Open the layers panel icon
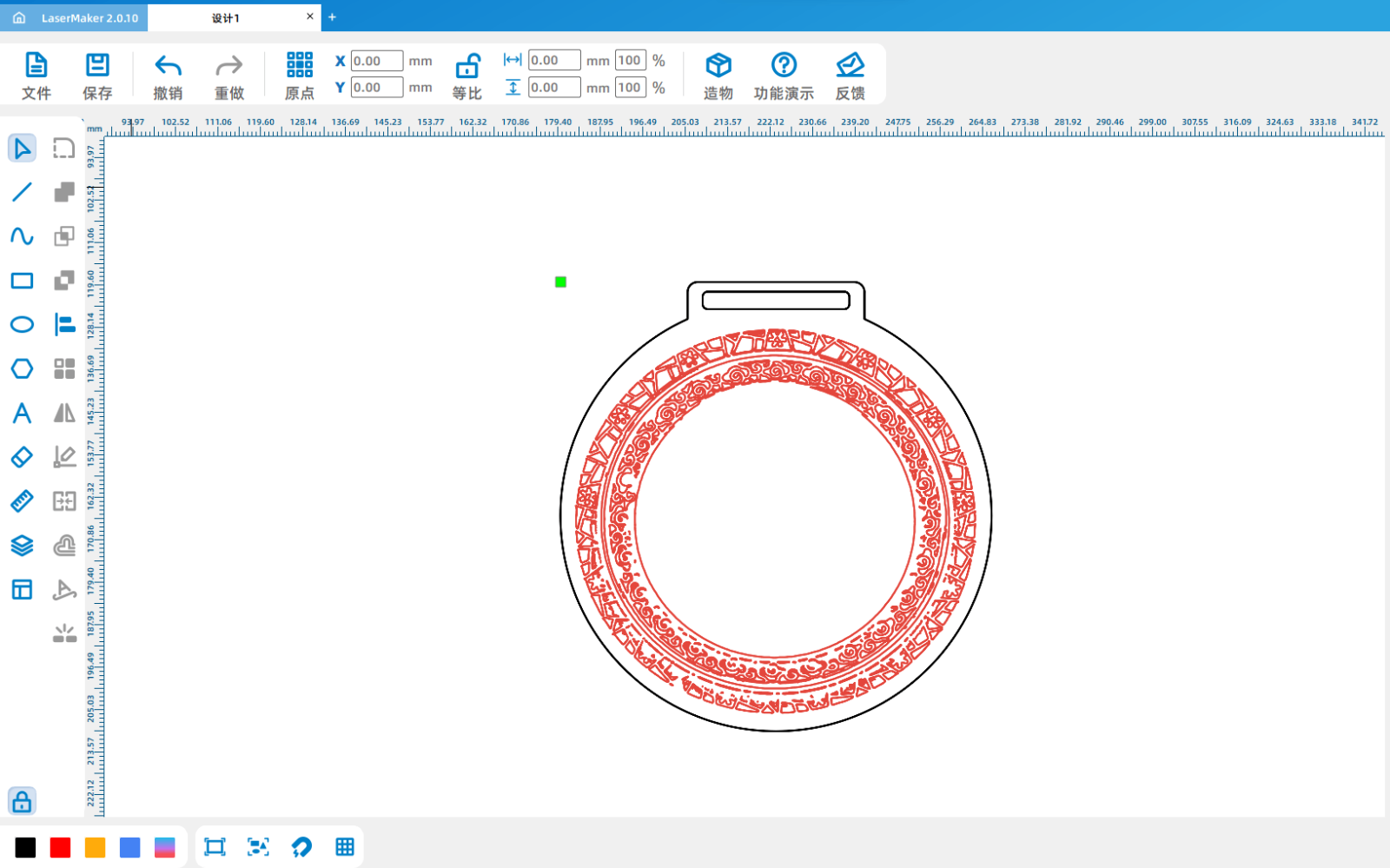Image resolution: width=1390 pixels, height=868 pixels. [x=22, y=546]
